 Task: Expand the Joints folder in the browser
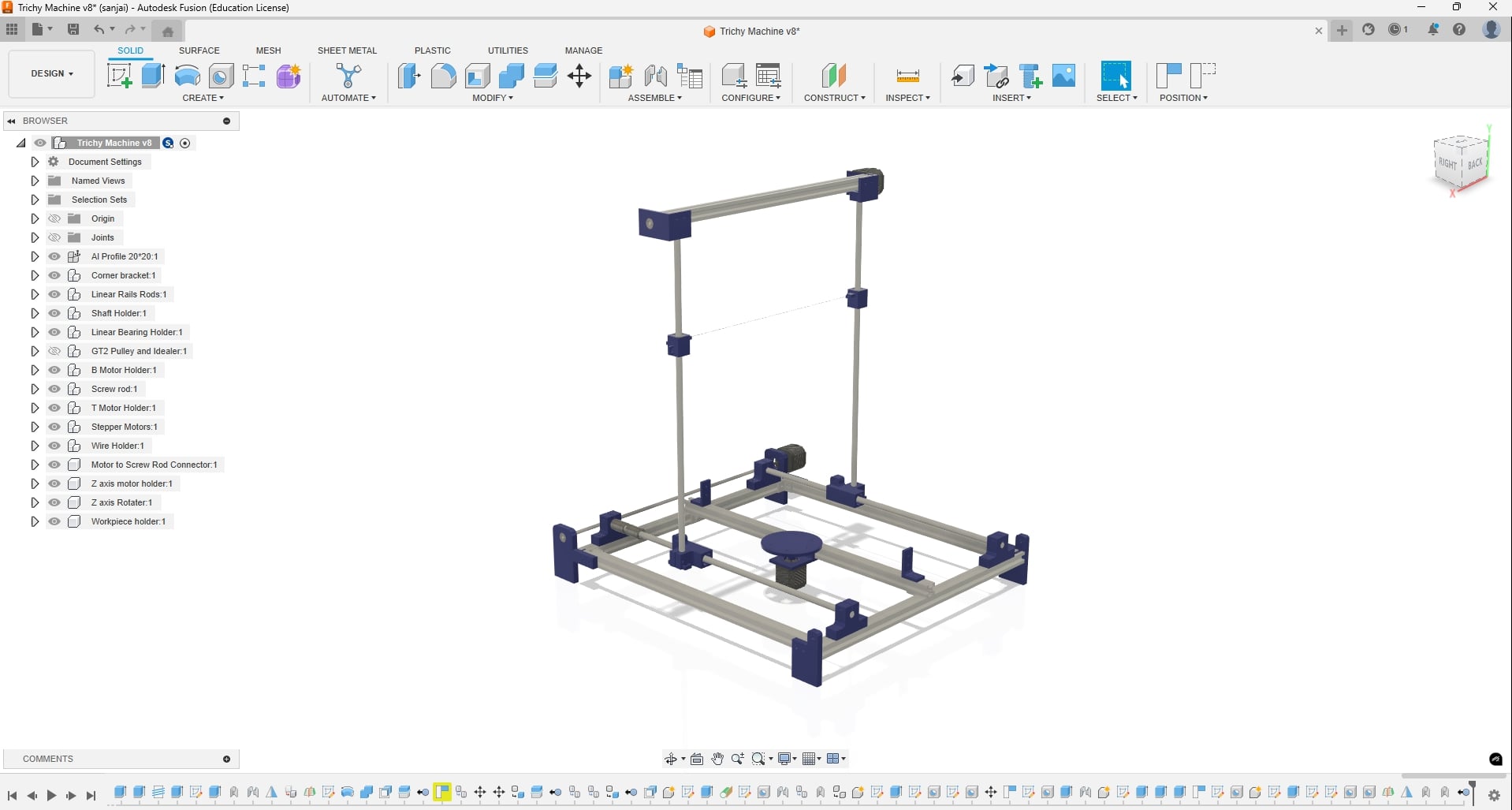34,237
